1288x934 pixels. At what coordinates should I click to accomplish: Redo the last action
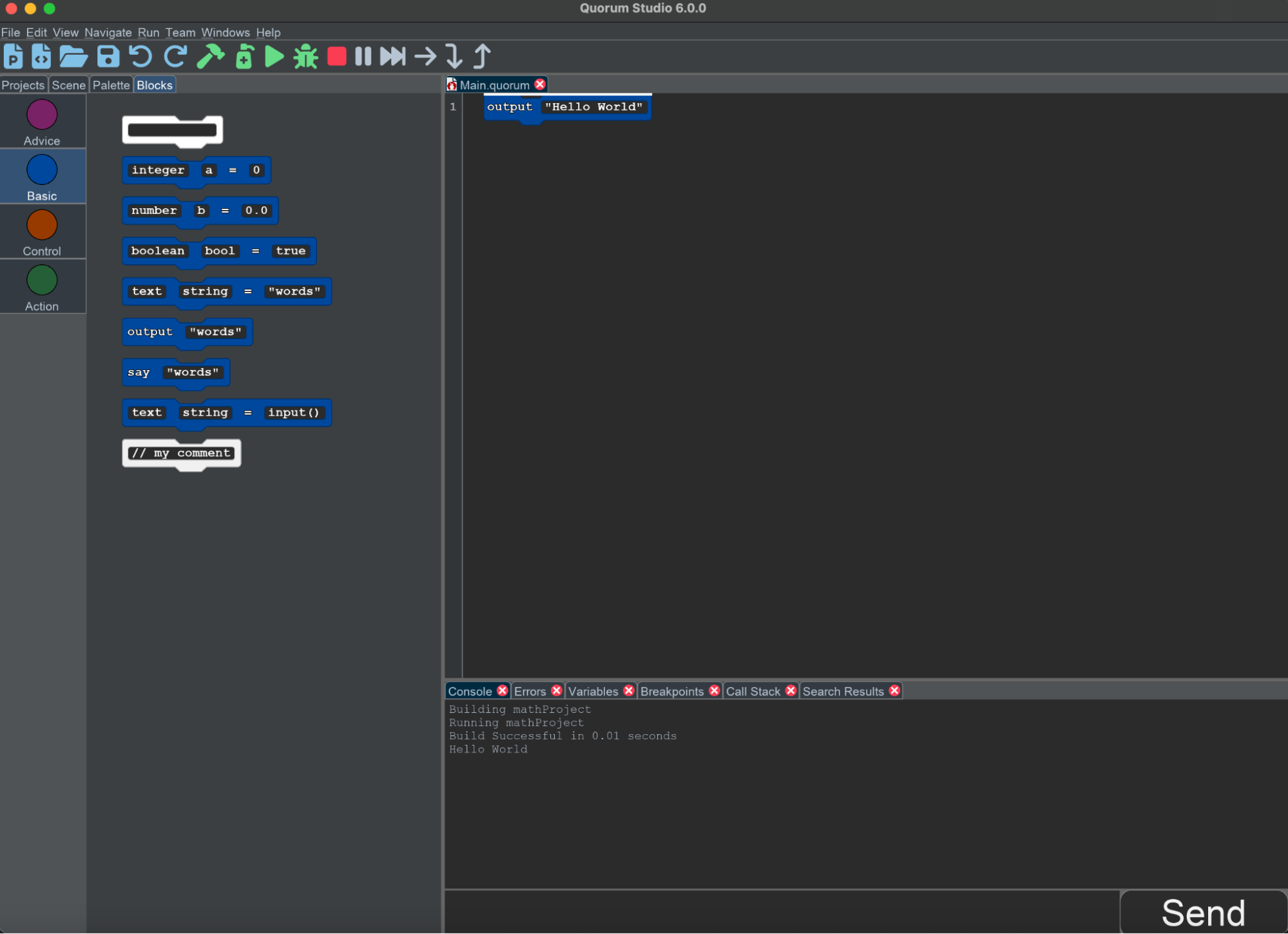[x=175, y=57]
